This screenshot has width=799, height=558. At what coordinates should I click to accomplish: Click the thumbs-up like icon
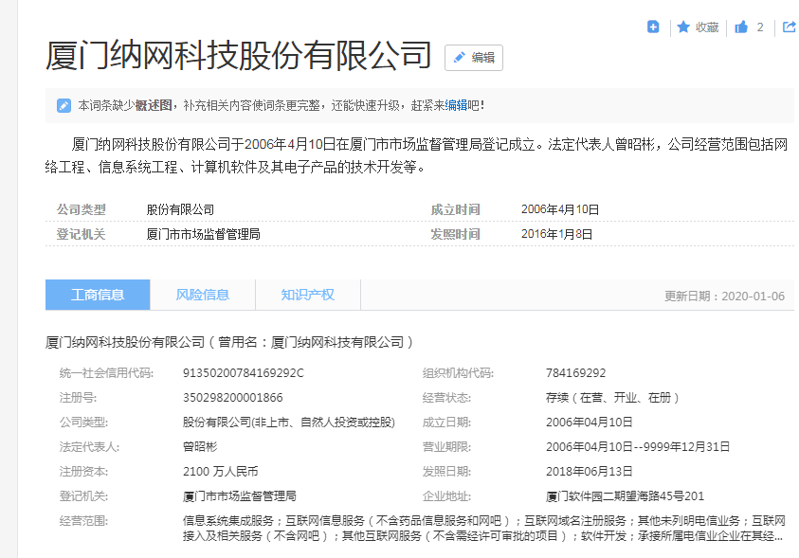(x=741, y=27)
